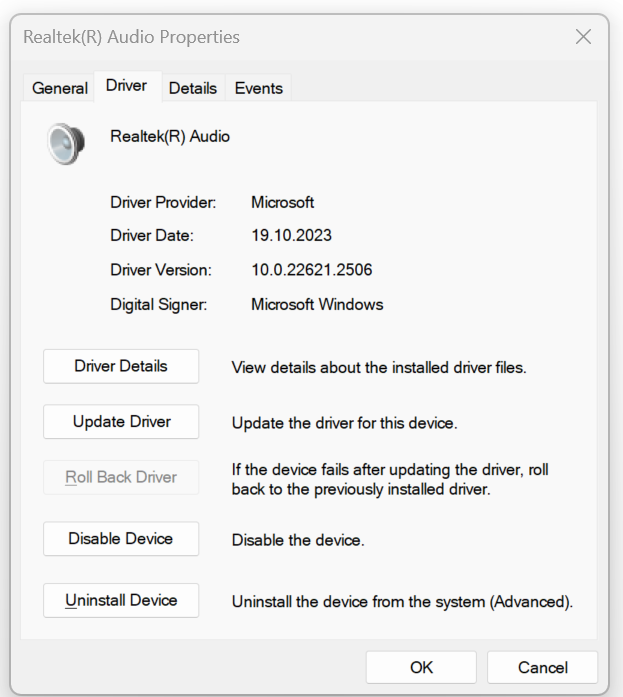Viewport: 623px width, 697px height.
Task: Click the 'Driver Version:' label
Action: click(x=161, y=270)
